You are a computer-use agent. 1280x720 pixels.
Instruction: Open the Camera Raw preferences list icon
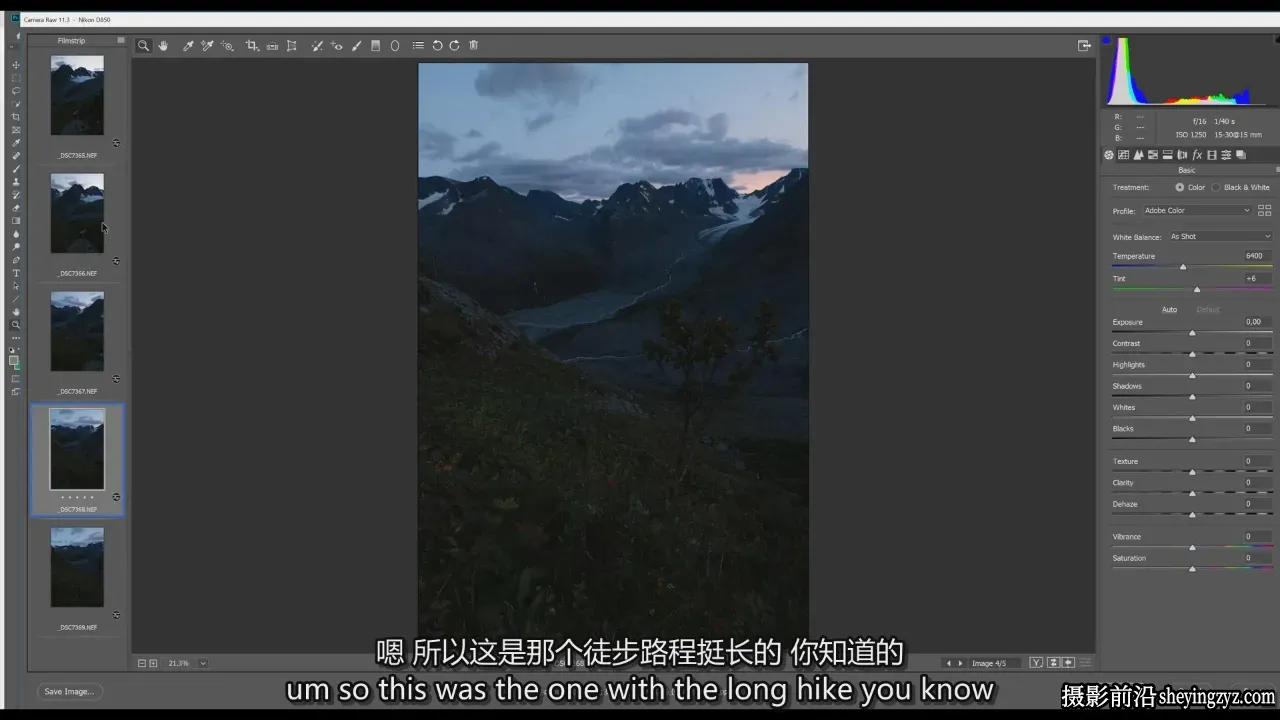coord(418,45)
